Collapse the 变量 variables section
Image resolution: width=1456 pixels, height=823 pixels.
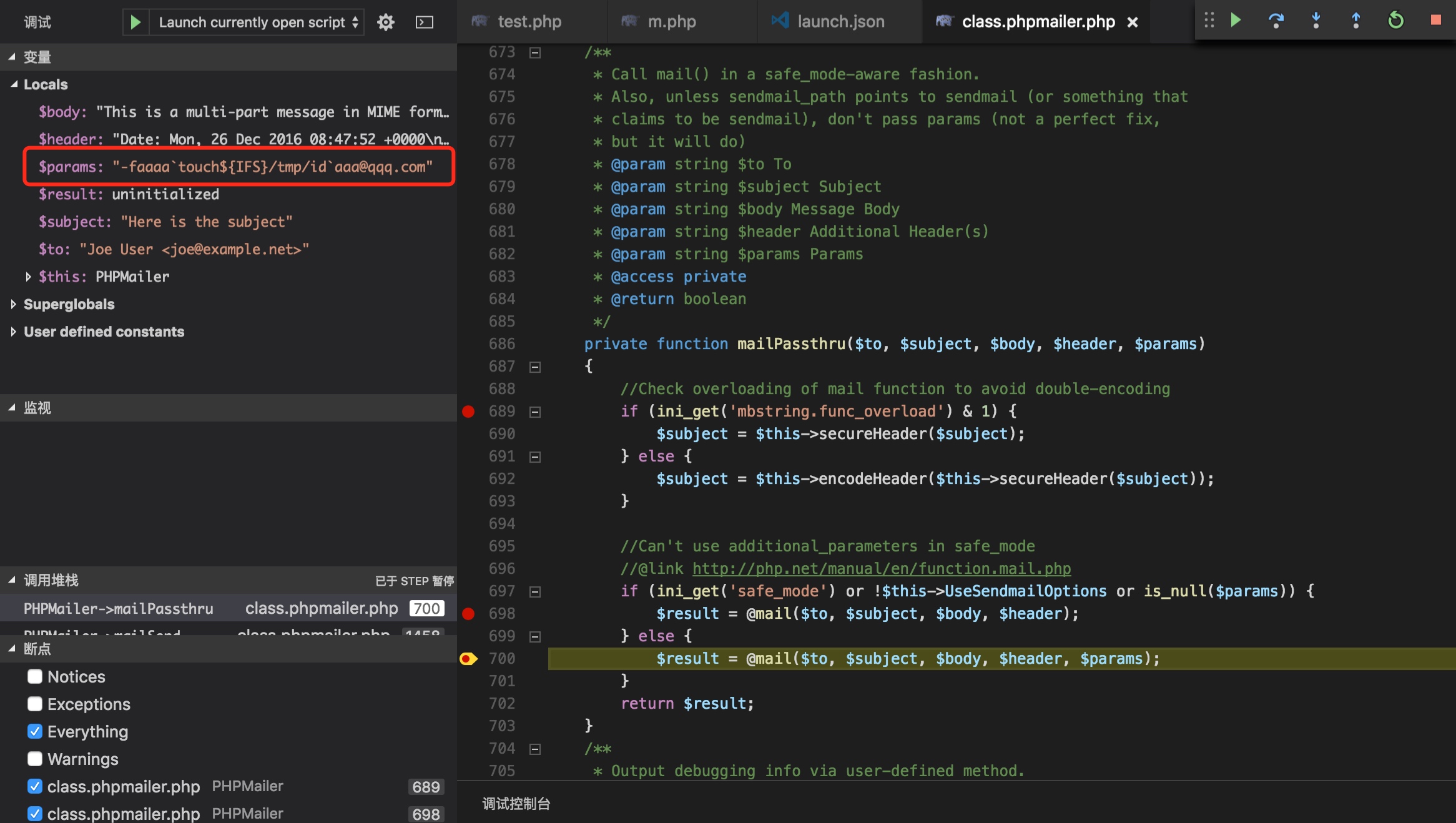point(12,57)
